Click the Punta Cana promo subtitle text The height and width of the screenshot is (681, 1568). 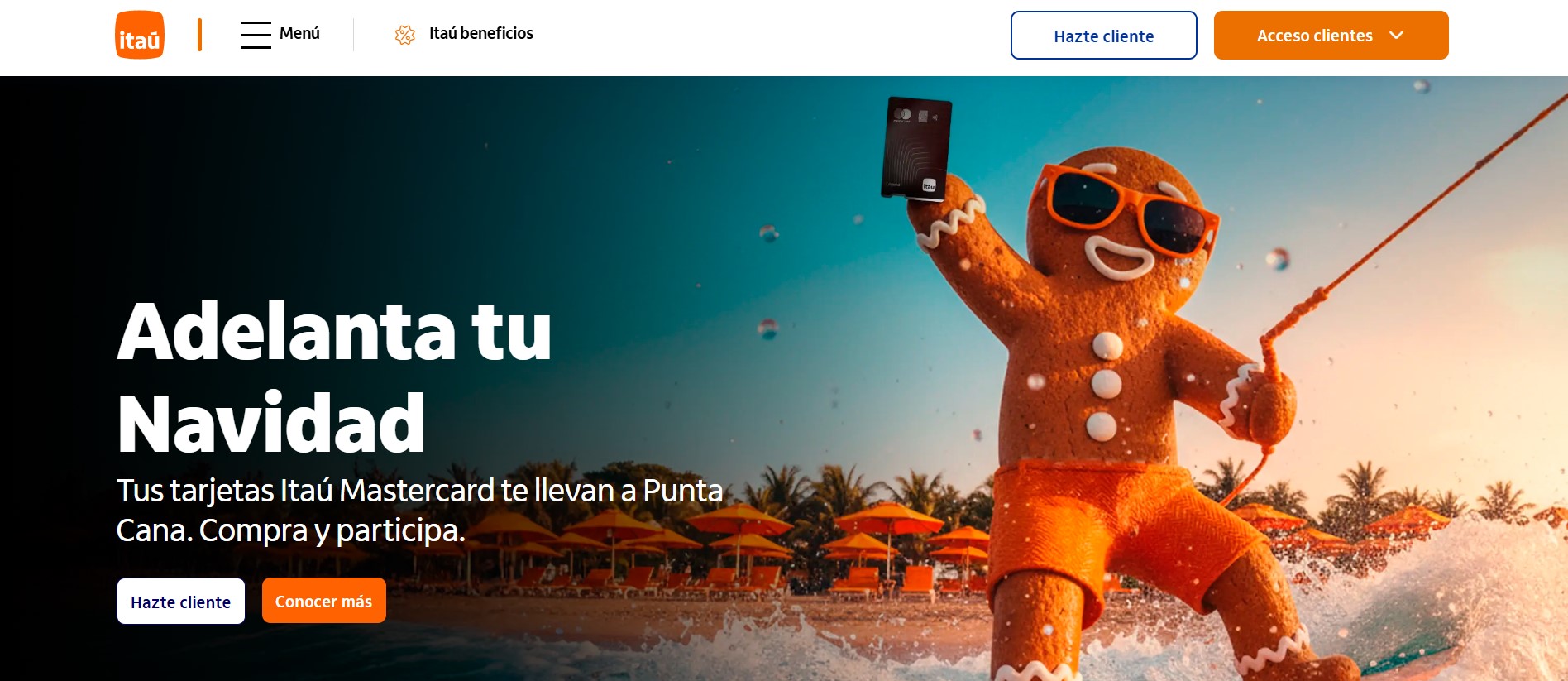coord(419,510)
